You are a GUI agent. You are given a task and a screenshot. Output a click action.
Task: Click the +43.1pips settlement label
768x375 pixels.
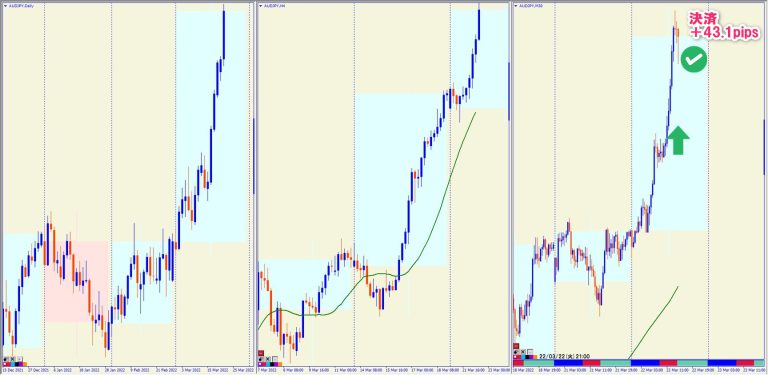tap(724, 33)
